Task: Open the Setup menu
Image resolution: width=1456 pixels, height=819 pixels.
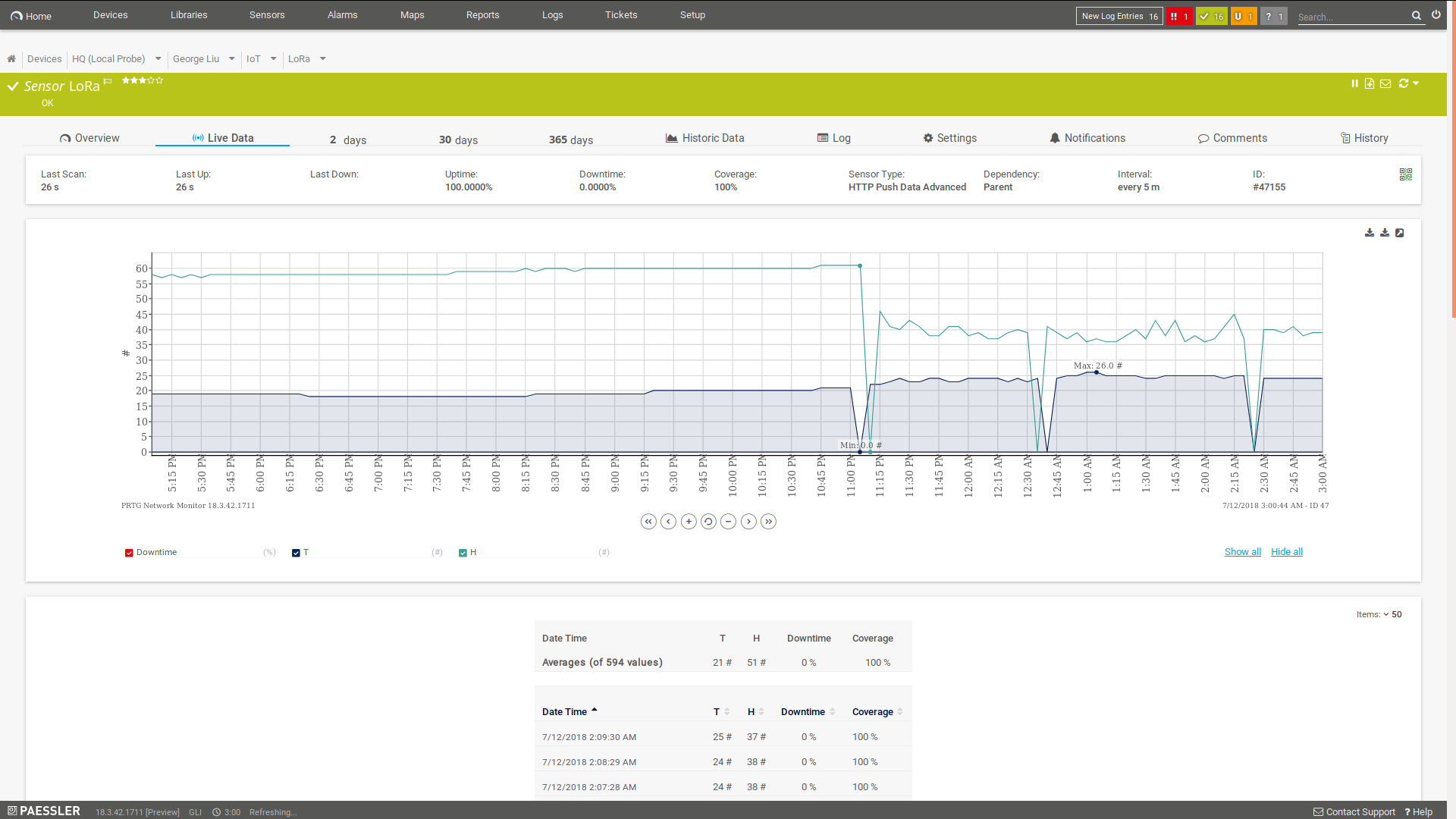Action: pyautogui.click(x=692, y=15)
